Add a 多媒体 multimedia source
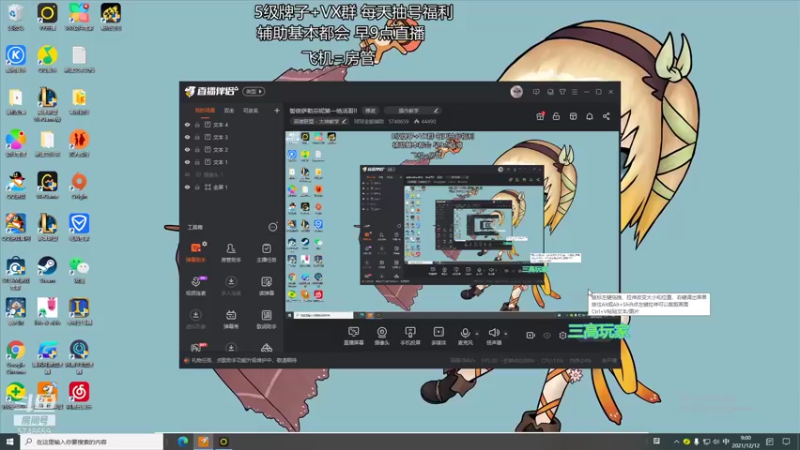The width and height of the screenshot is (800, 450). point(439,336)
